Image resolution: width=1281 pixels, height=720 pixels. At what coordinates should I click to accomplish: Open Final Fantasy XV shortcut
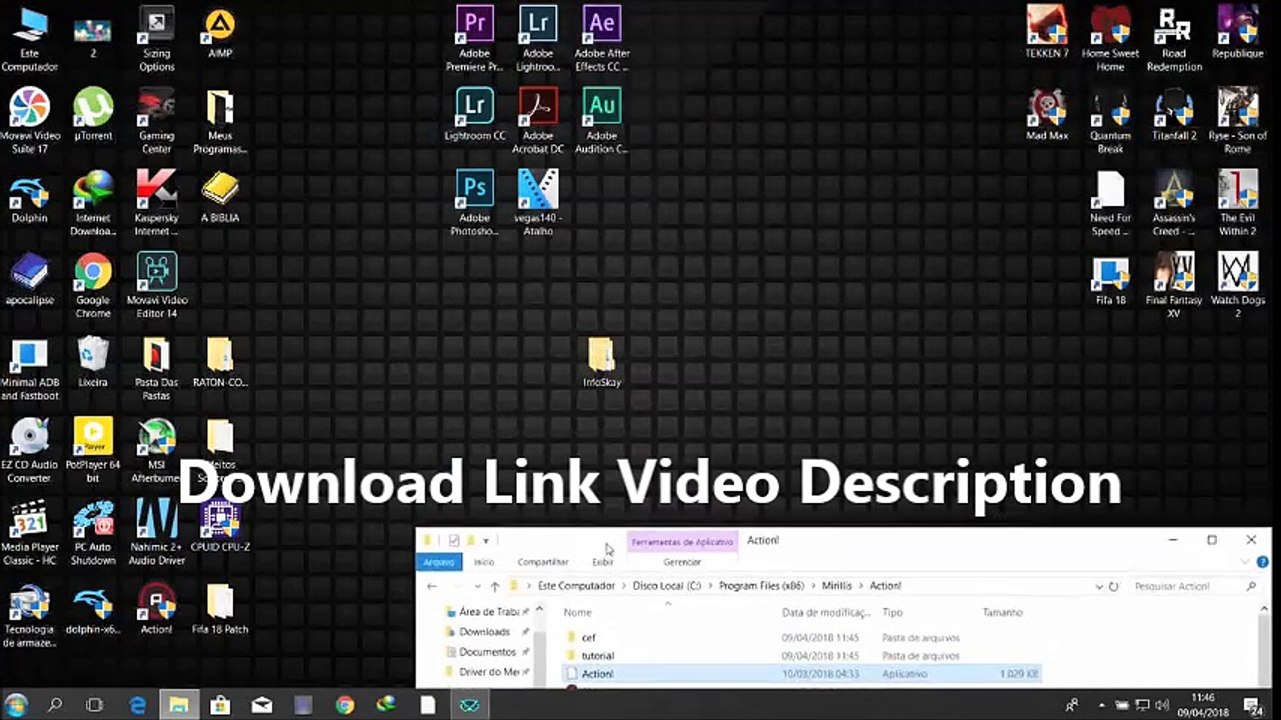click(x=1174, y=285)
